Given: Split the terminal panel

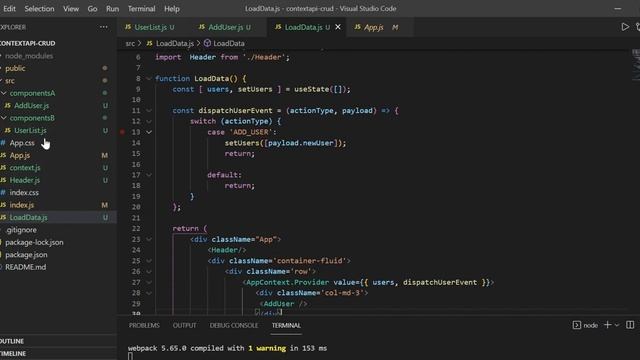Looking at the screenshot, I should (630, 325).
